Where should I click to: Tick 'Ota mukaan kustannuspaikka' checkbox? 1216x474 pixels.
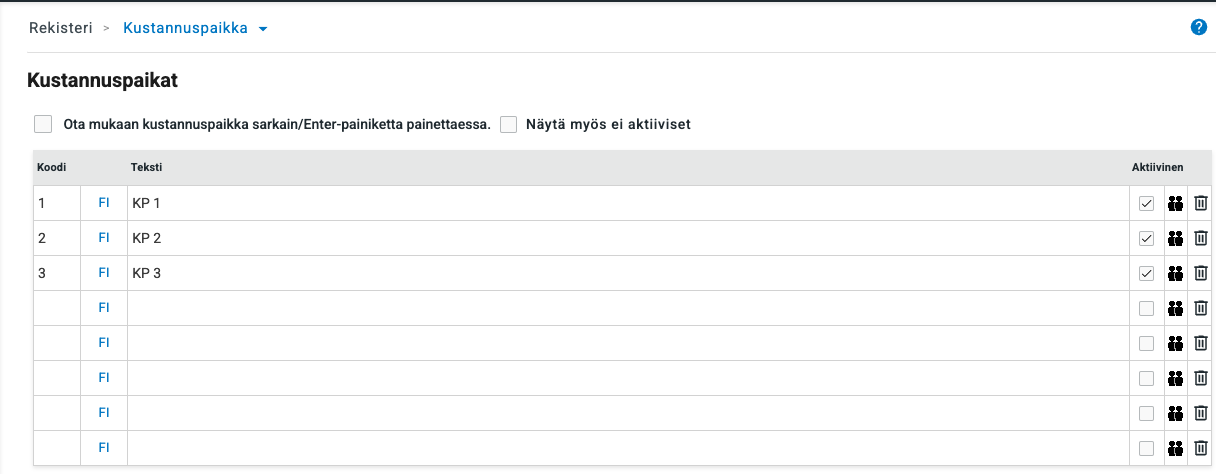(43, 124)
